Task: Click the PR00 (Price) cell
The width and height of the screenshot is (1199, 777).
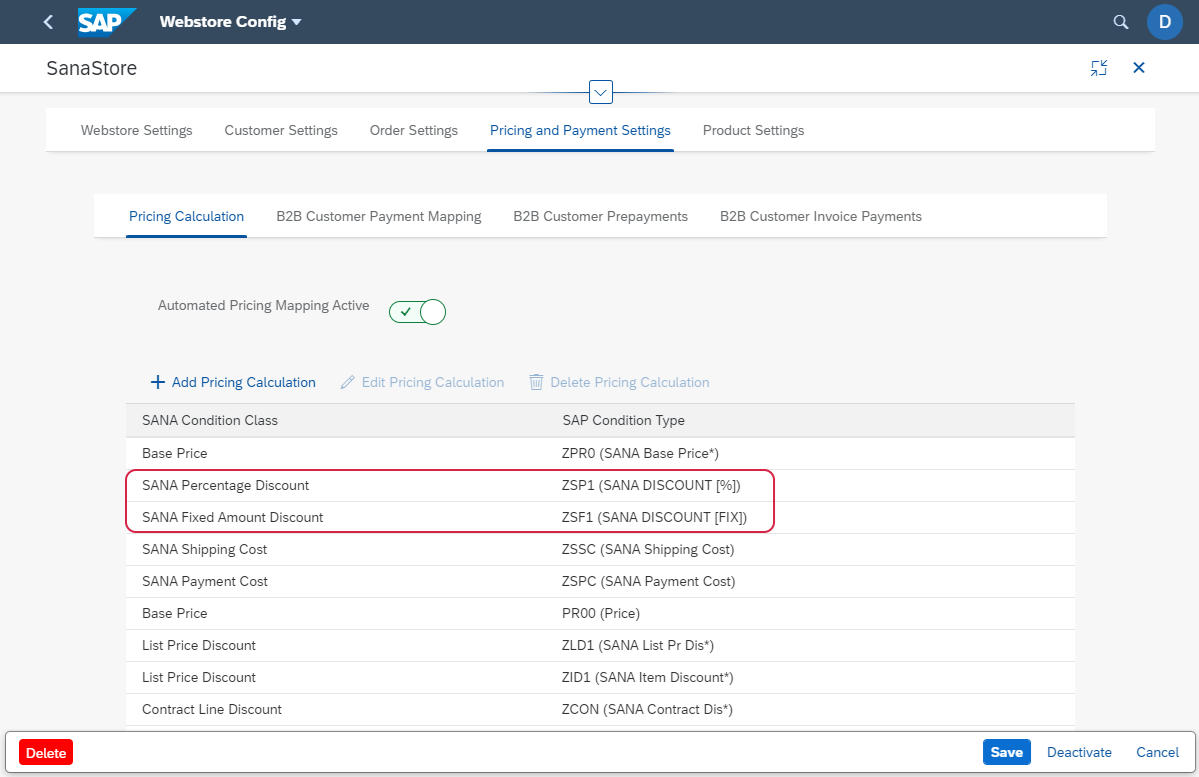Action: pyautogui.click(x=601, y=613)
